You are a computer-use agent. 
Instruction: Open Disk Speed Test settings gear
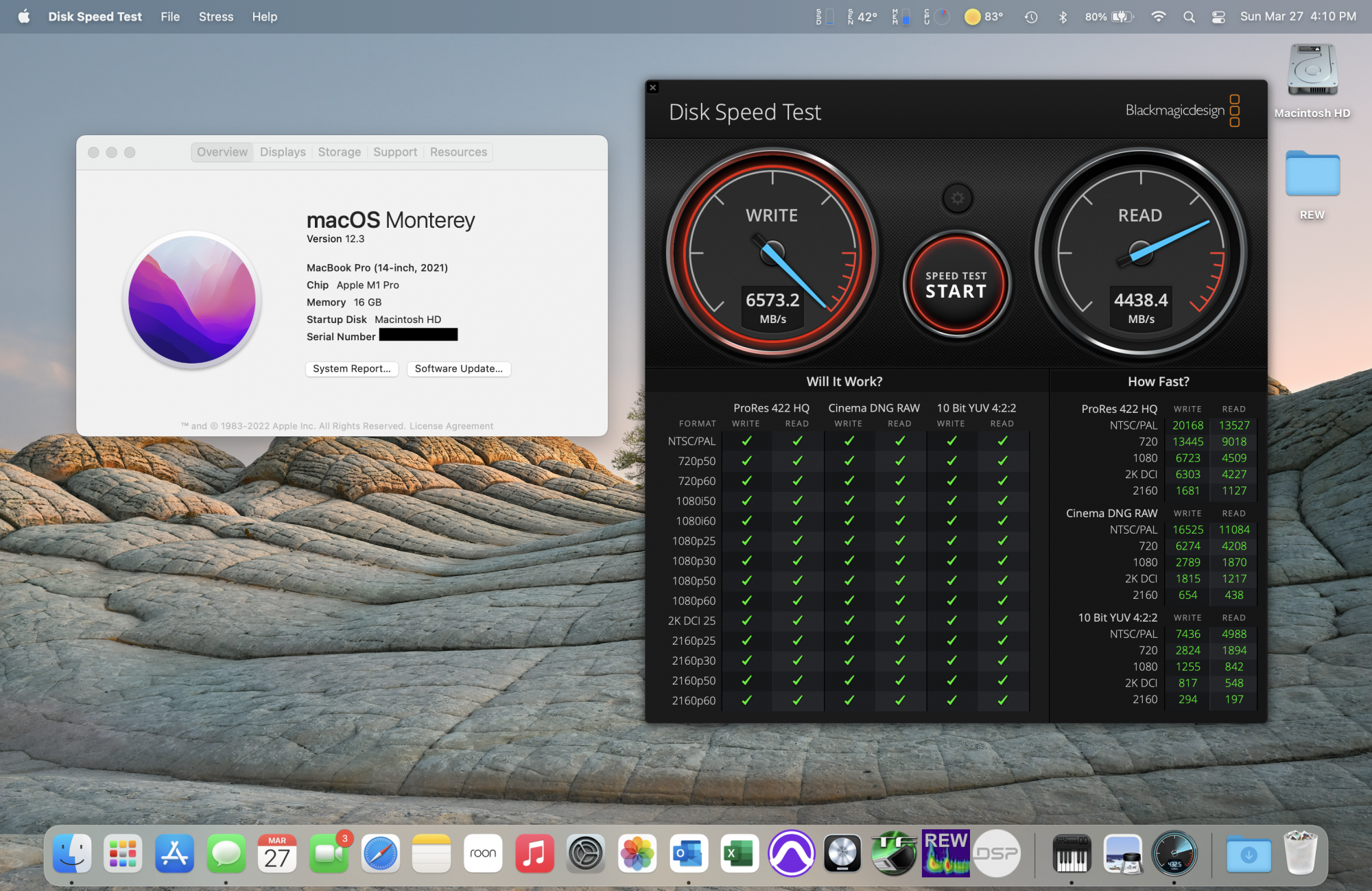tap(958, 199)
